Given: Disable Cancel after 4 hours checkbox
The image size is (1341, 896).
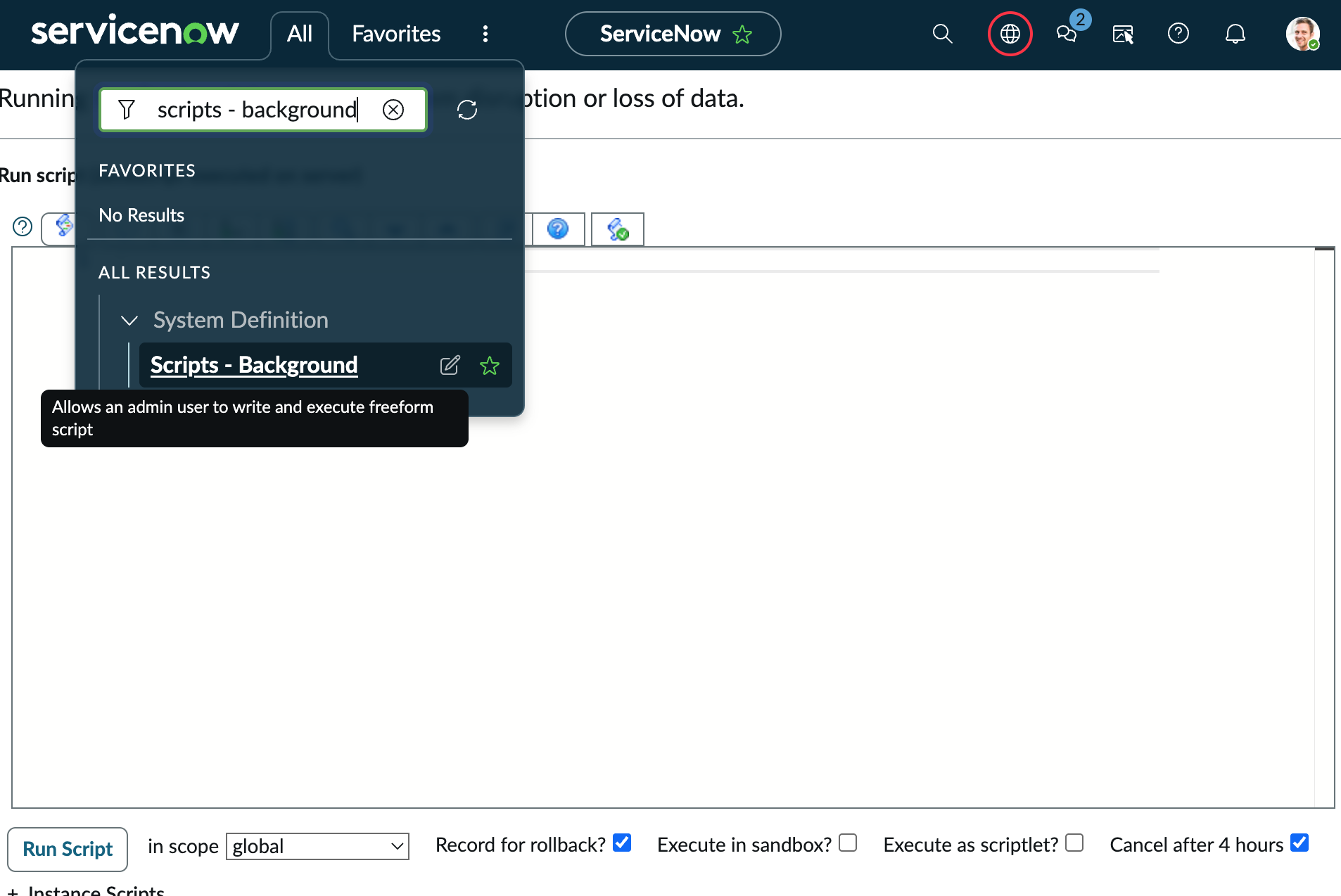Looking at the screenshot, I should pyautogui.click(x=1299, y=843).
